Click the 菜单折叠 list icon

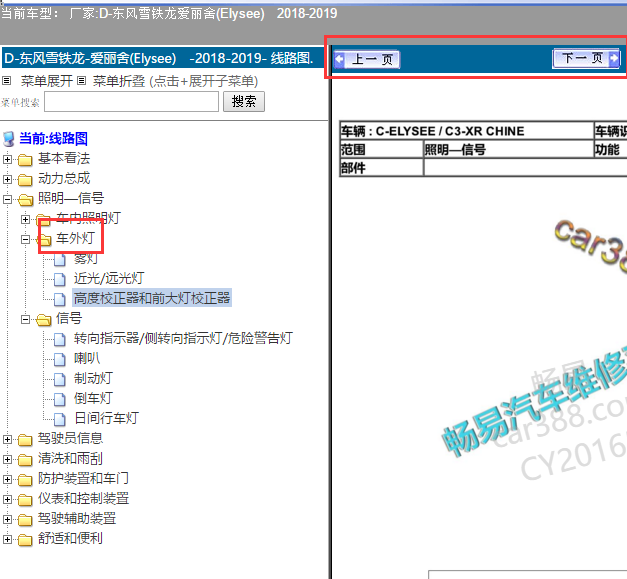(x=82, y=81)
